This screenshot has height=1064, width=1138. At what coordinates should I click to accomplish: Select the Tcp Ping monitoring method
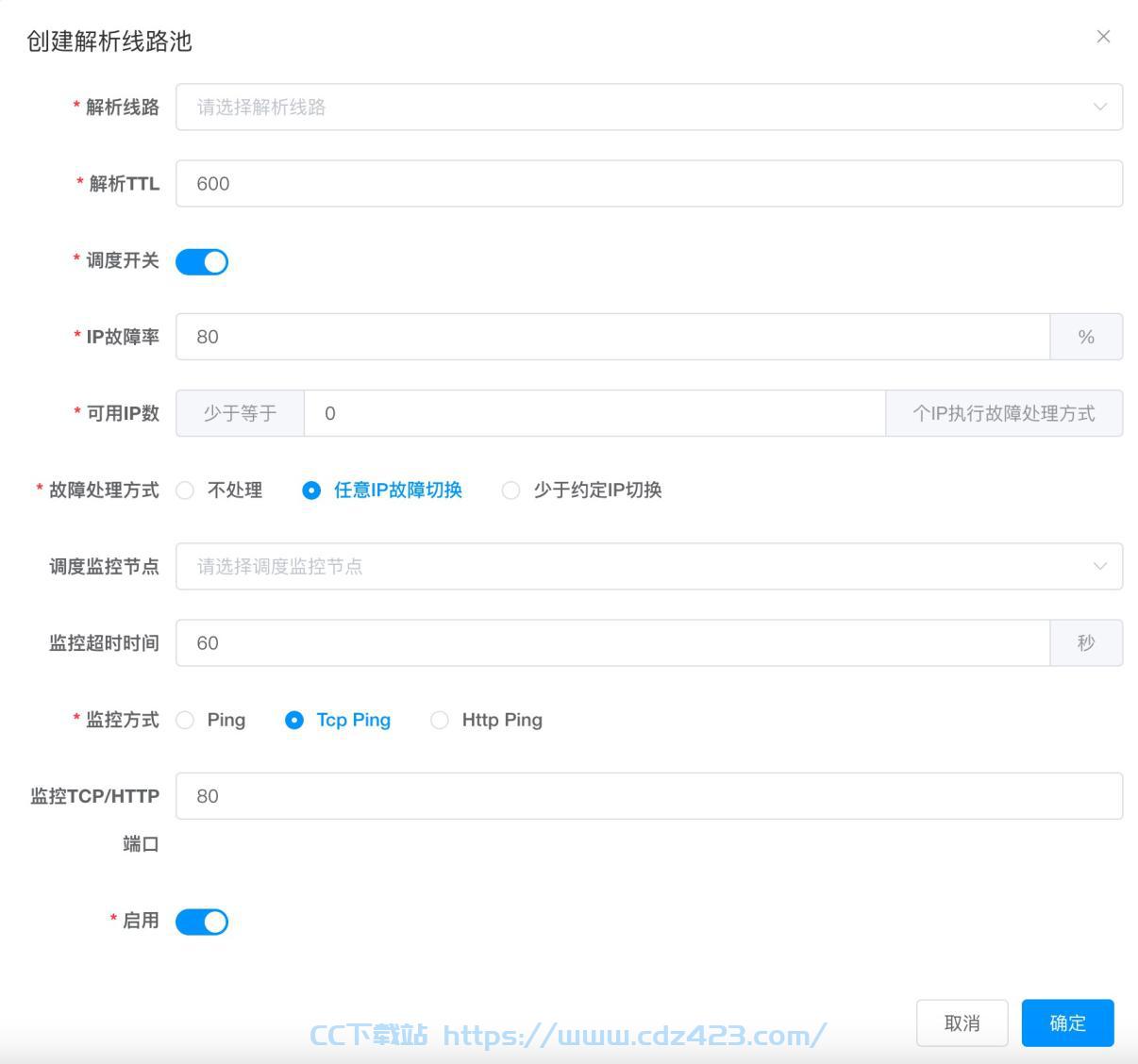tap(338, 720)
